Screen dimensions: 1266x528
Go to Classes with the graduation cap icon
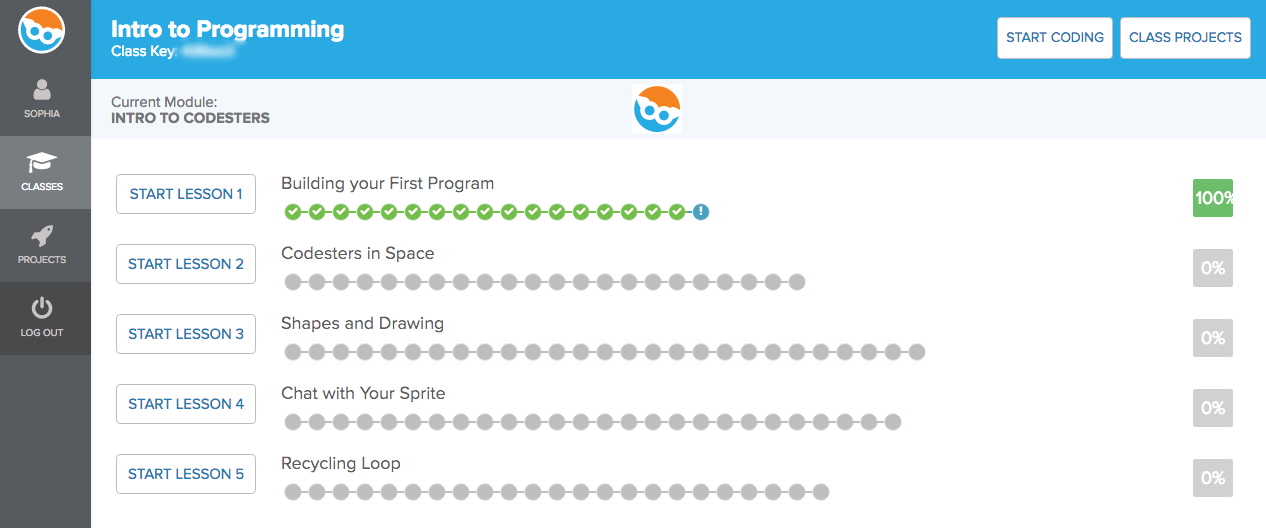click(x=42, y=163)
